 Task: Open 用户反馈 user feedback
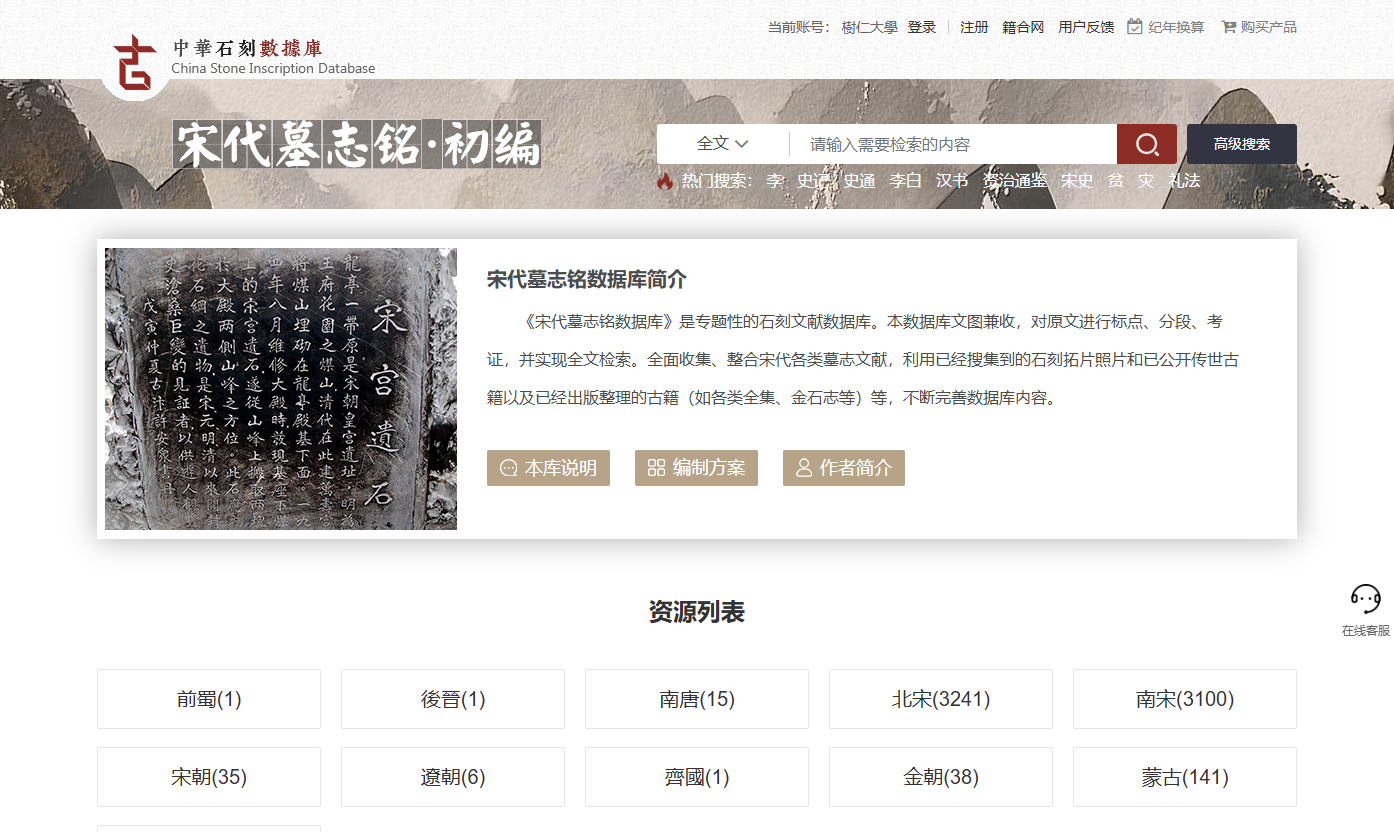[x=1086, y=27]
